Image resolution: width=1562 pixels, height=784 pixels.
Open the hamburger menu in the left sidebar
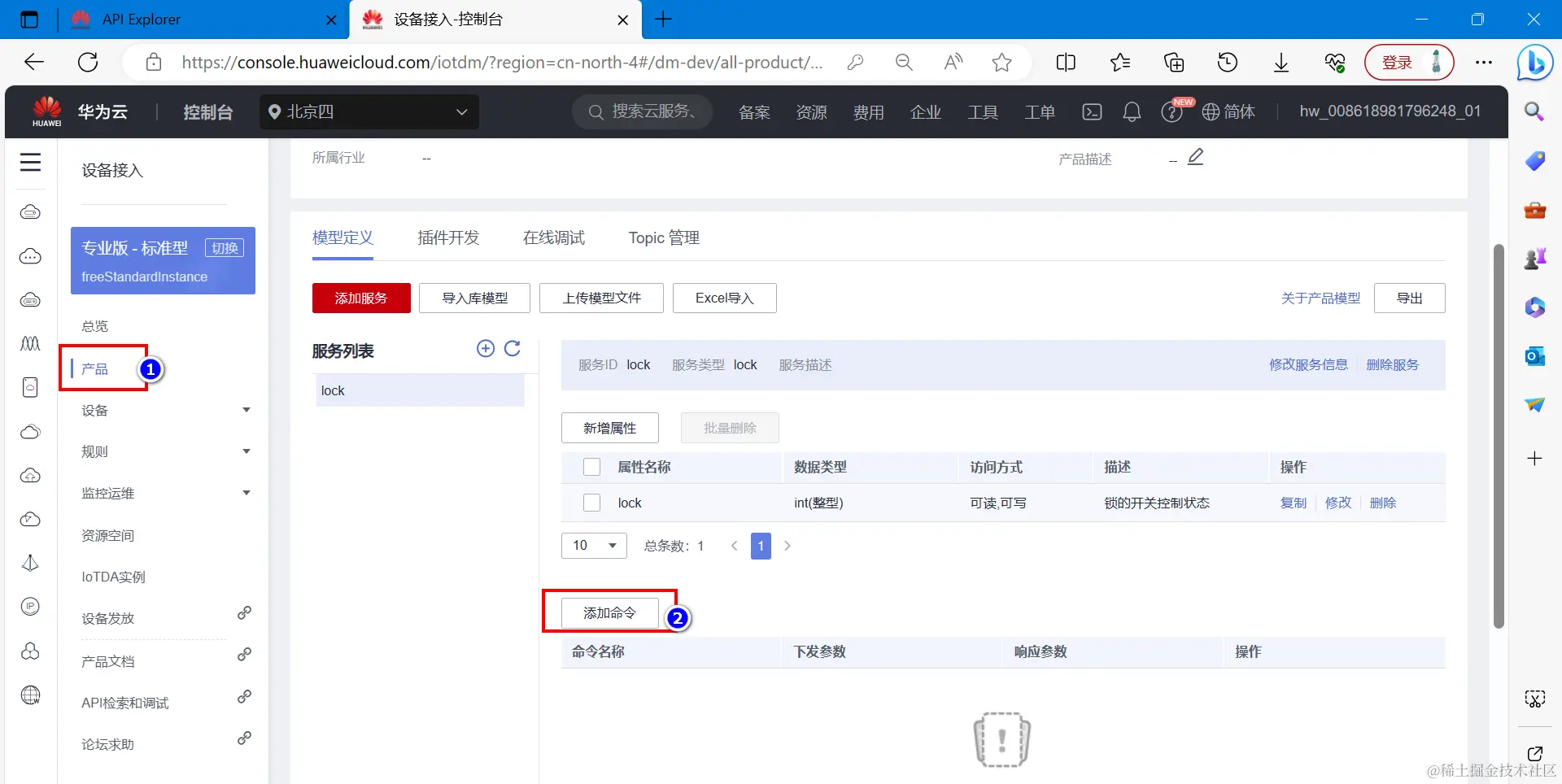pos(30,163)
